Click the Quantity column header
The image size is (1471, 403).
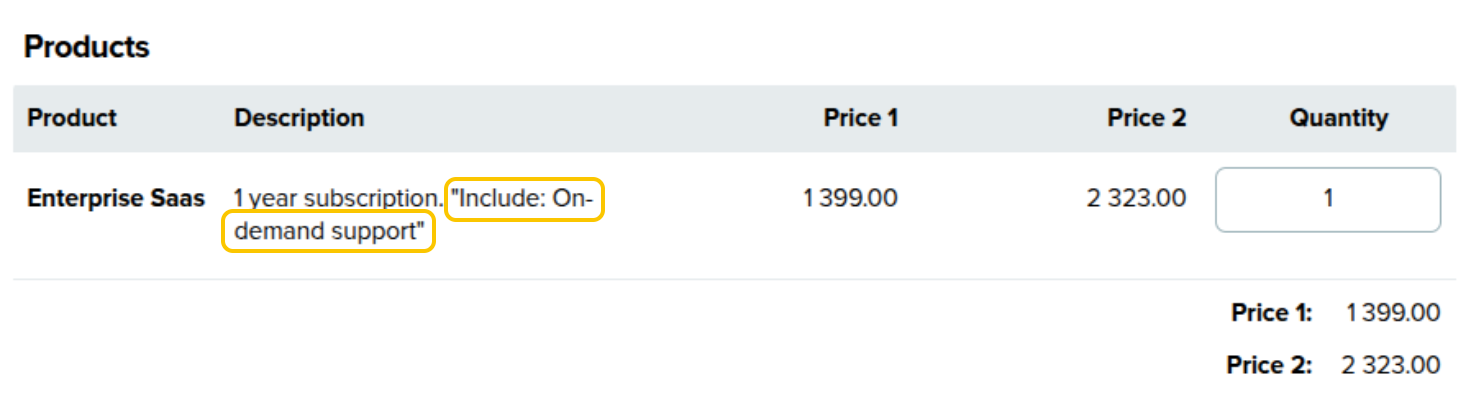tap(1338, 118)
